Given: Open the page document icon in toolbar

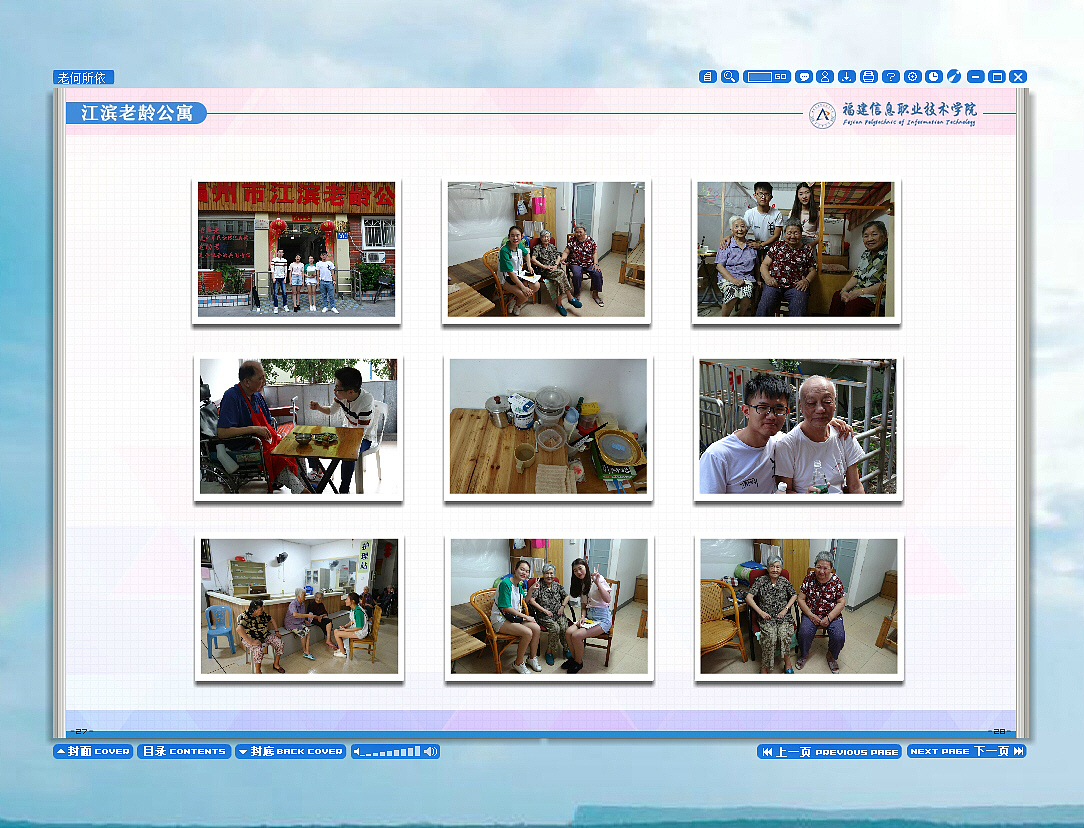Looking at the screenshot, I should point(707,77).
